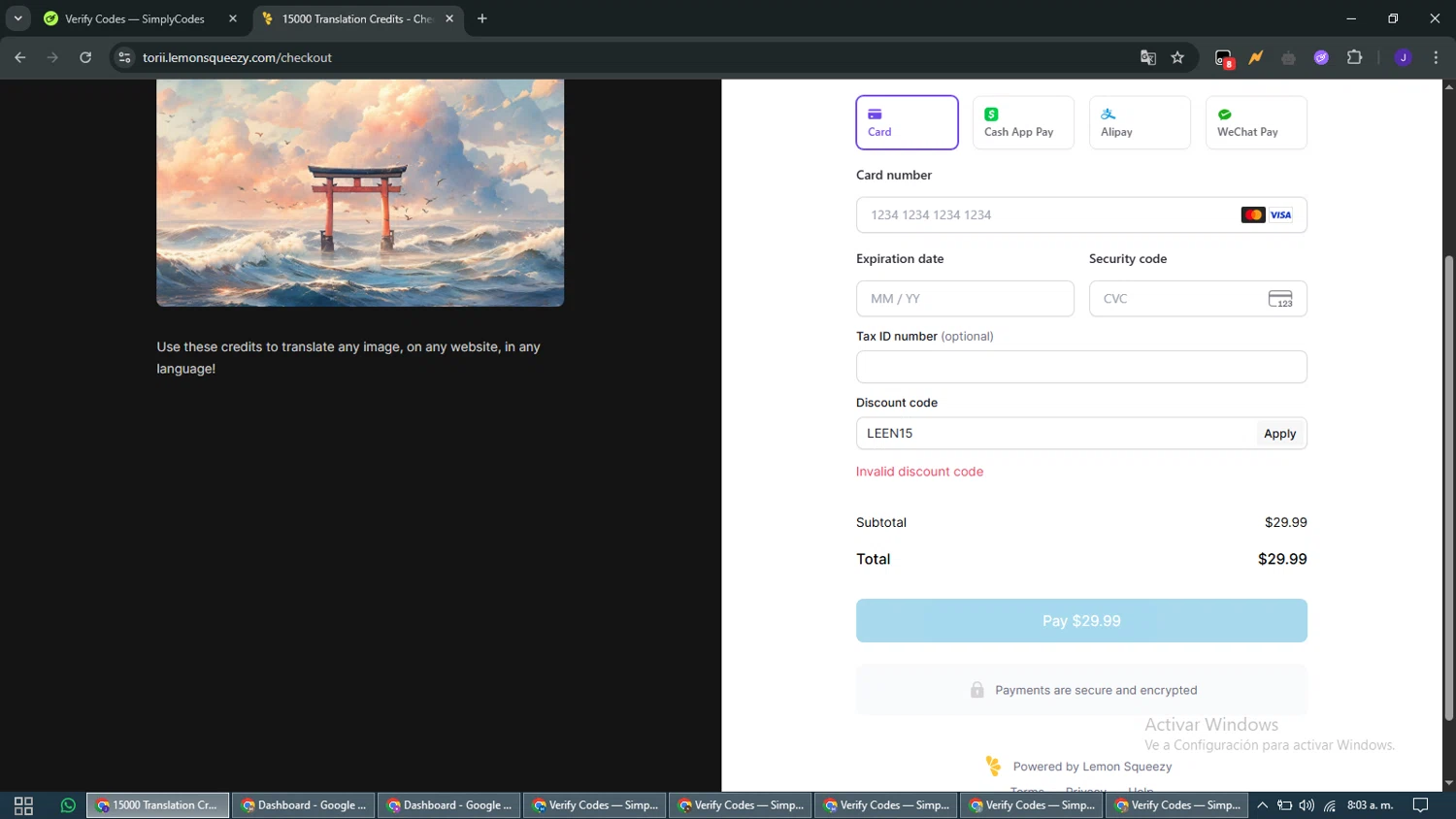Open Chrome three-dot menu
1456x819 pixels.
pyautogui.click(x=1436, y=57)
